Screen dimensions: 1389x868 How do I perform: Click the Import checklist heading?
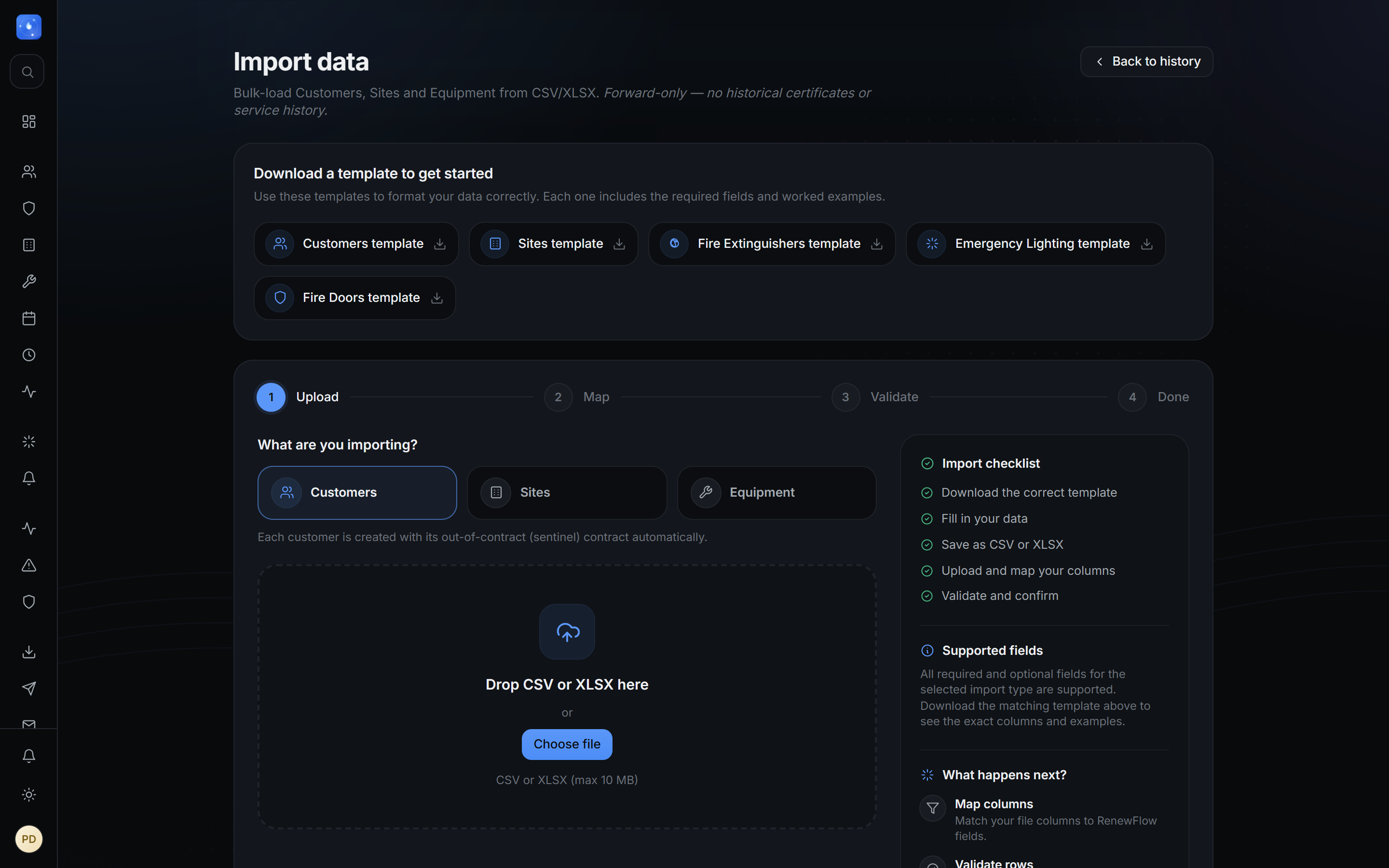(x=991, y=463)
